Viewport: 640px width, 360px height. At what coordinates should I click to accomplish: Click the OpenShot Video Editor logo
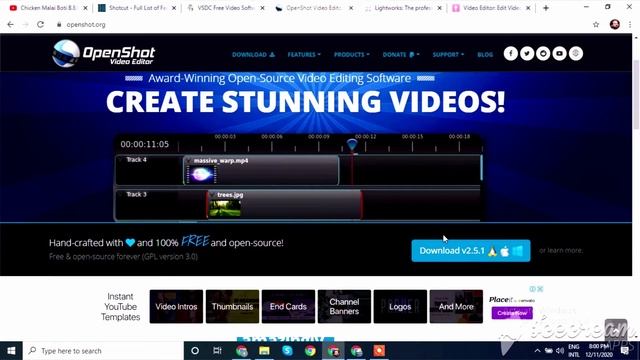click(x=104, y=53)
